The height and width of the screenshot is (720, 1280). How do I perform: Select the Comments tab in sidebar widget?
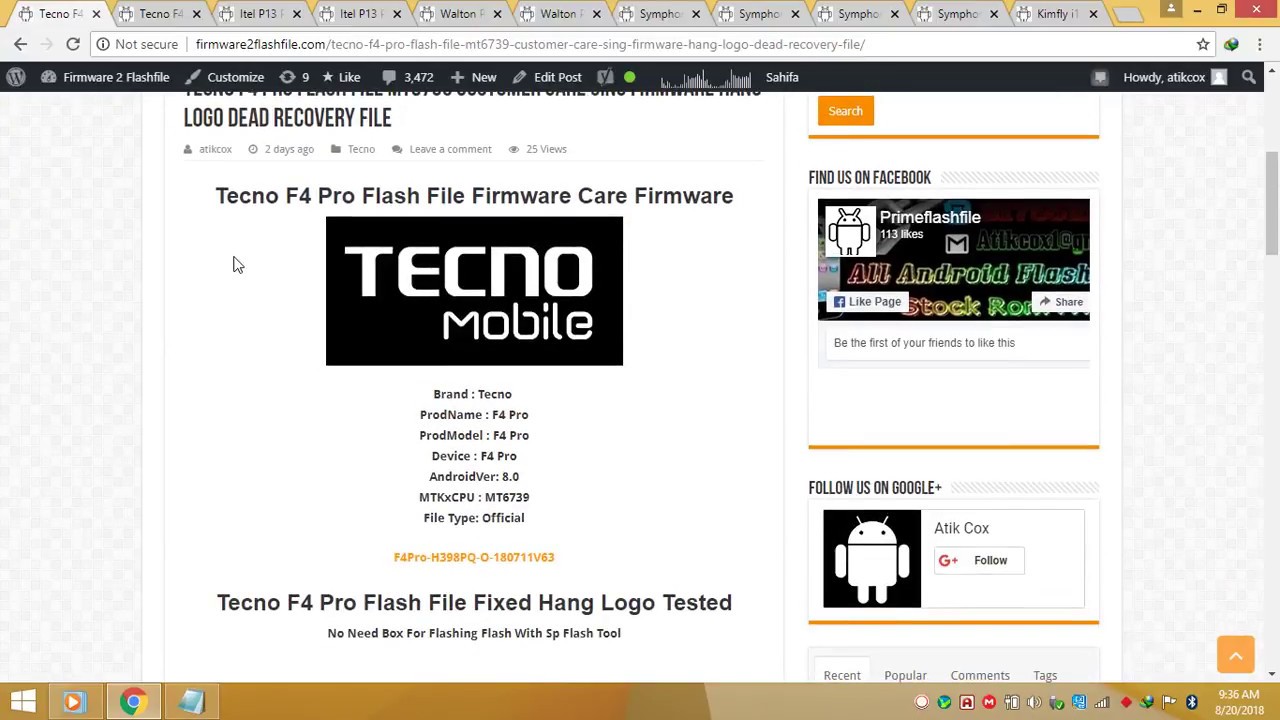coord(980,675)
